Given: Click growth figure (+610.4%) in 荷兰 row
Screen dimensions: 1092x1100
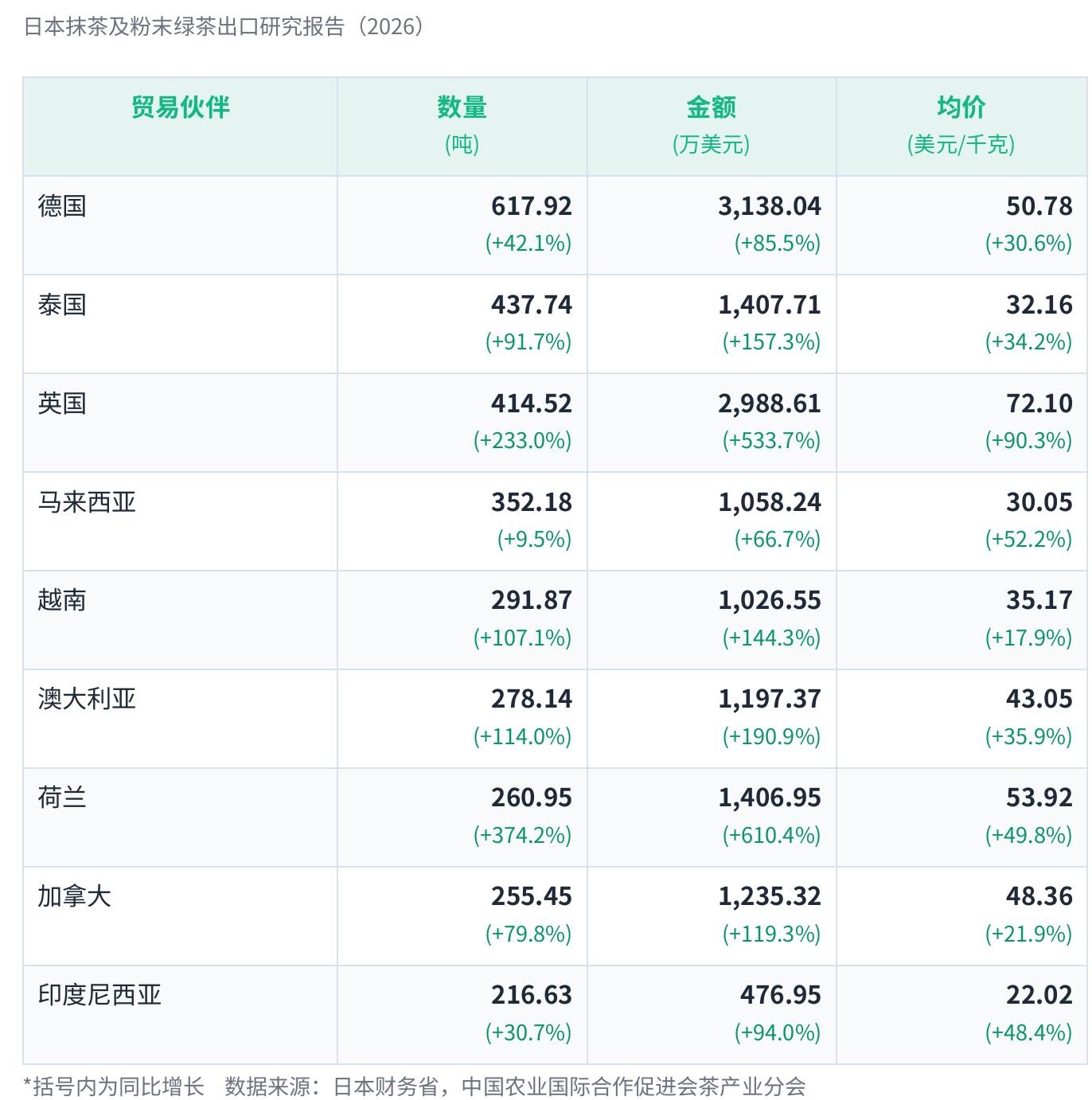Looking at the screenshot, I should coord(771,835).
